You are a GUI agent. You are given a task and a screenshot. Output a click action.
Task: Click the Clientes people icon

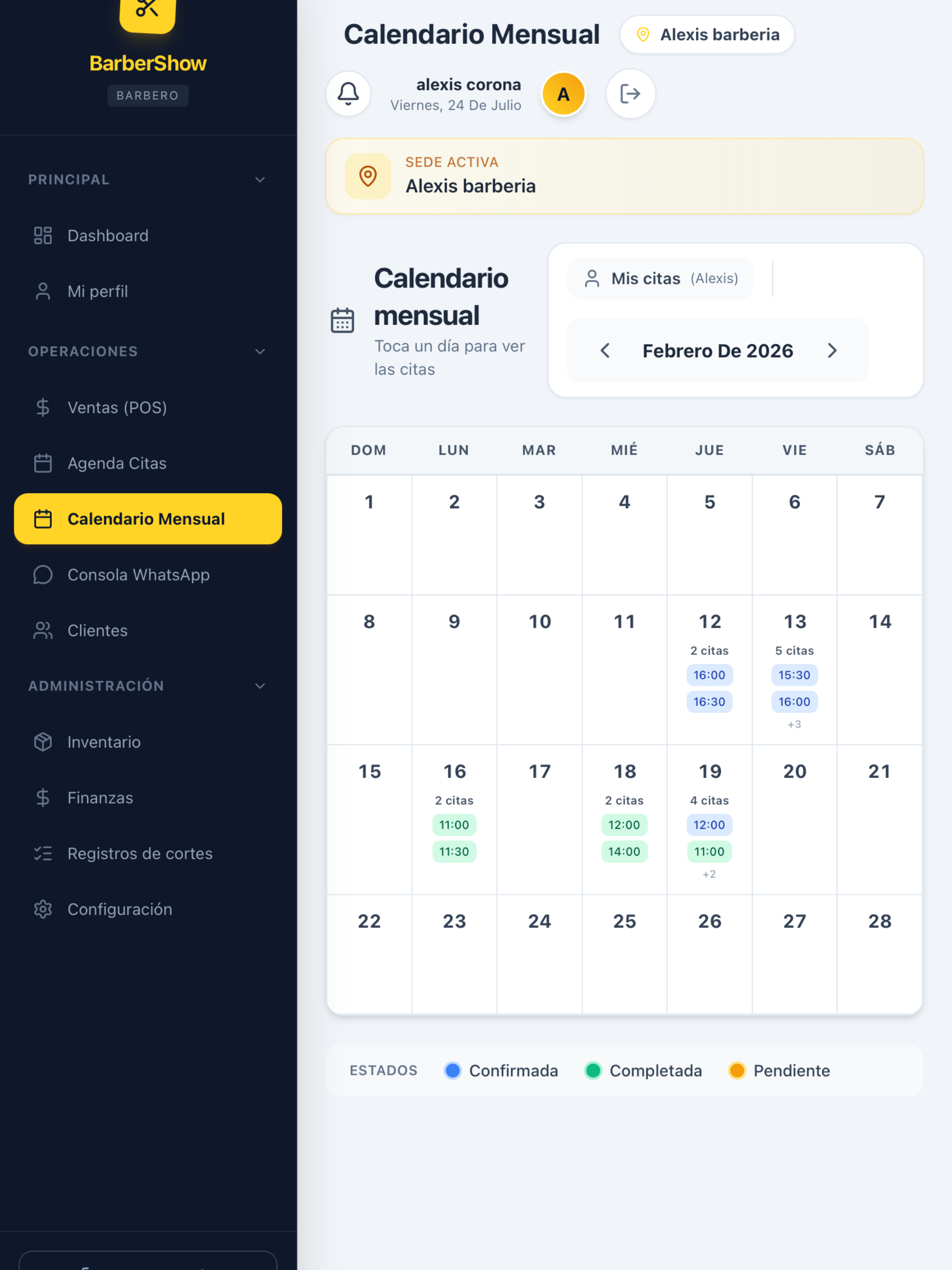[43, 630]
